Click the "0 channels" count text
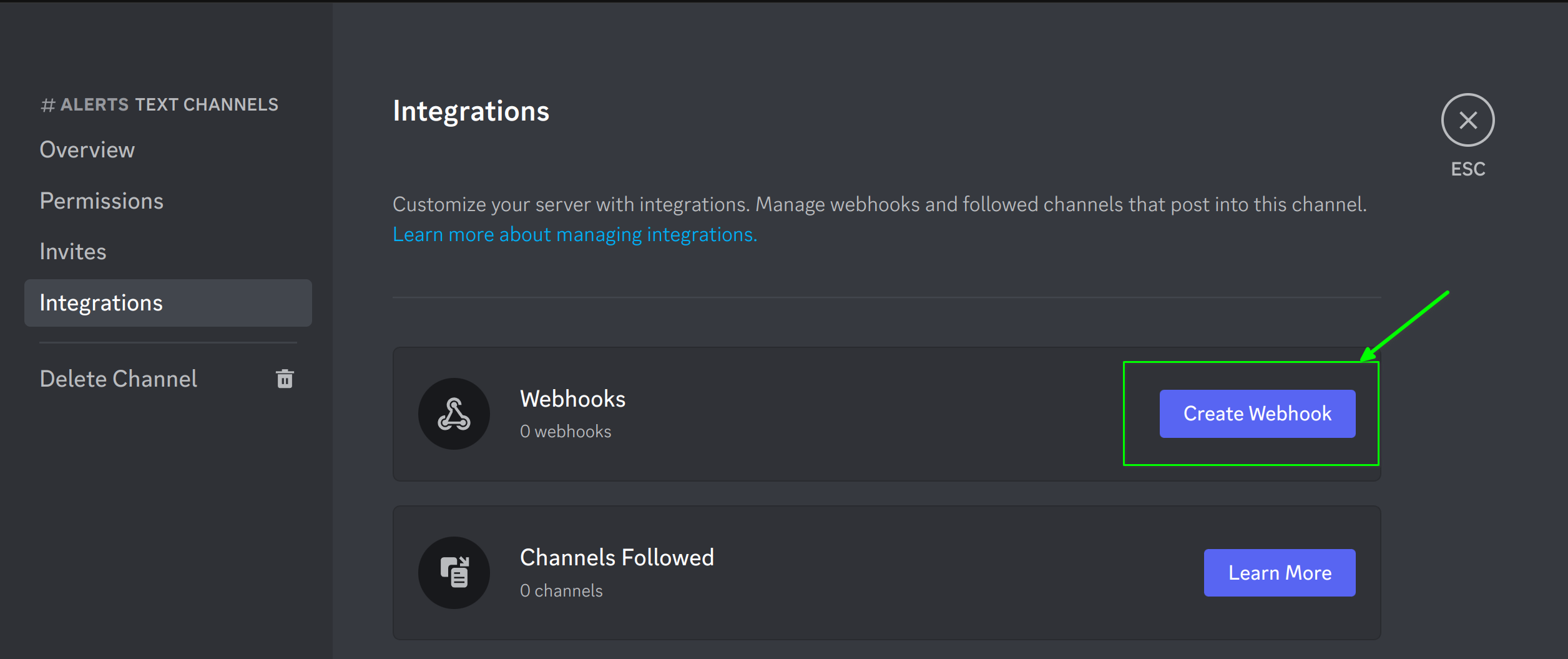The image size is (1568, 659). 561,591
